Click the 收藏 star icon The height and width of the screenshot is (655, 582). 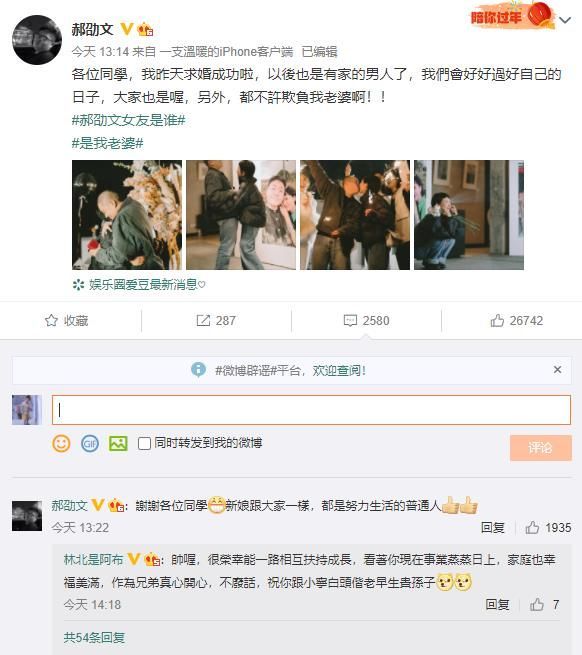[51, 320]
